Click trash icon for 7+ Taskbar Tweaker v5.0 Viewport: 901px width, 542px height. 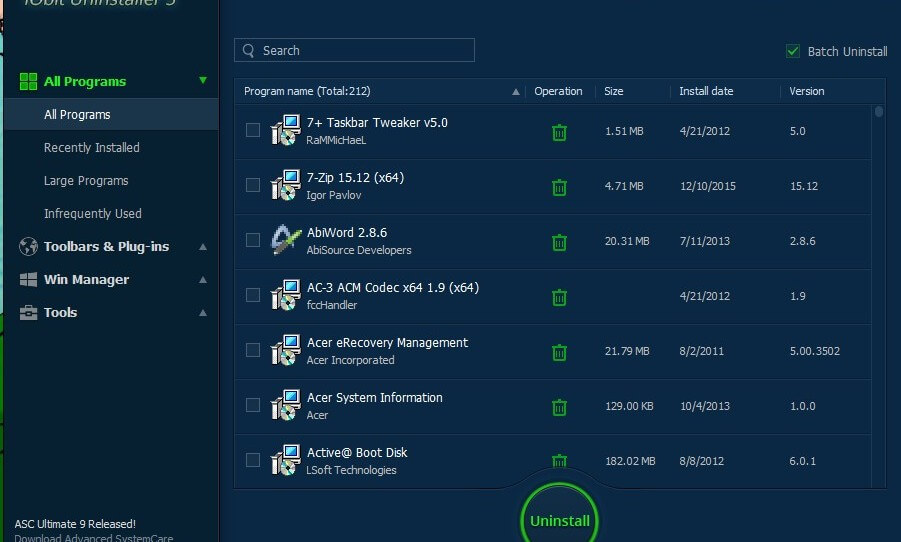click(559, 133)
